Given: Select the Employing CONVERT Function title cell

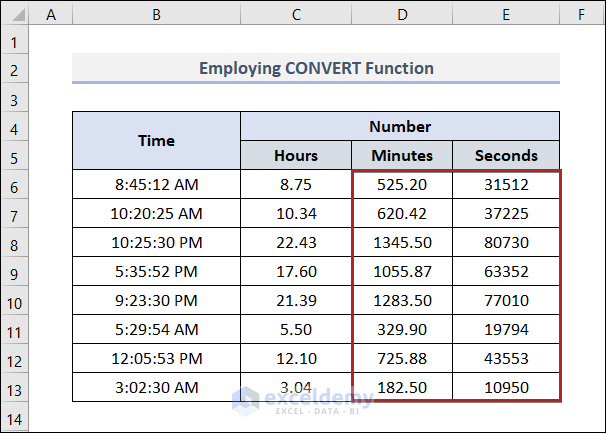Looking at the screenshot, I should point(316,68).
